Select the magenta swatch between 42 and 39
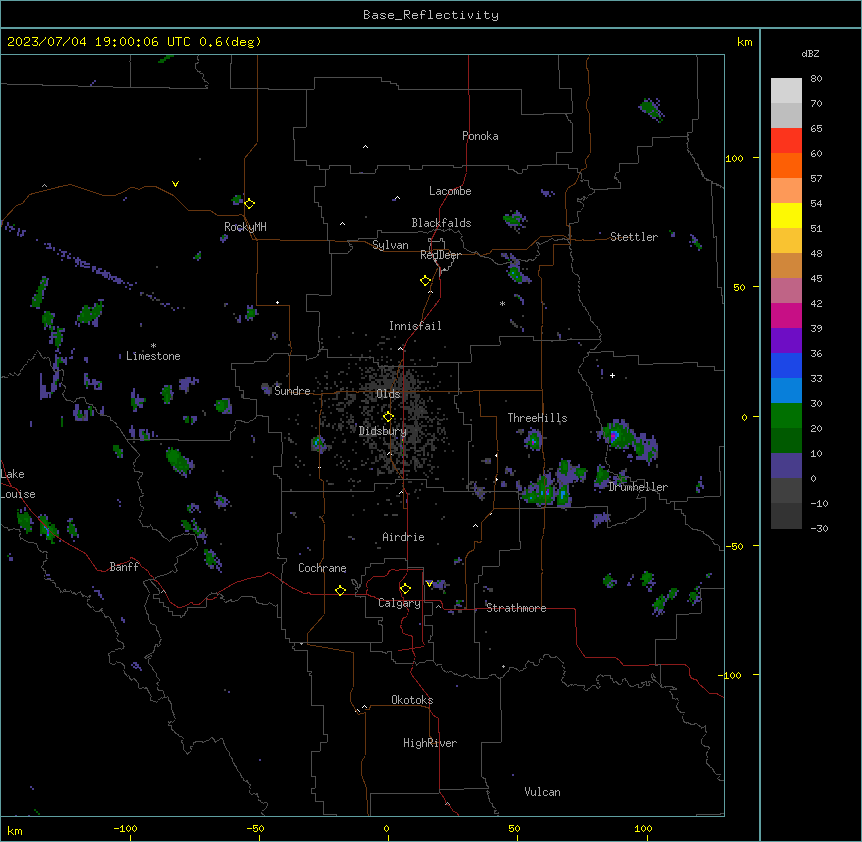 [786, 315]
